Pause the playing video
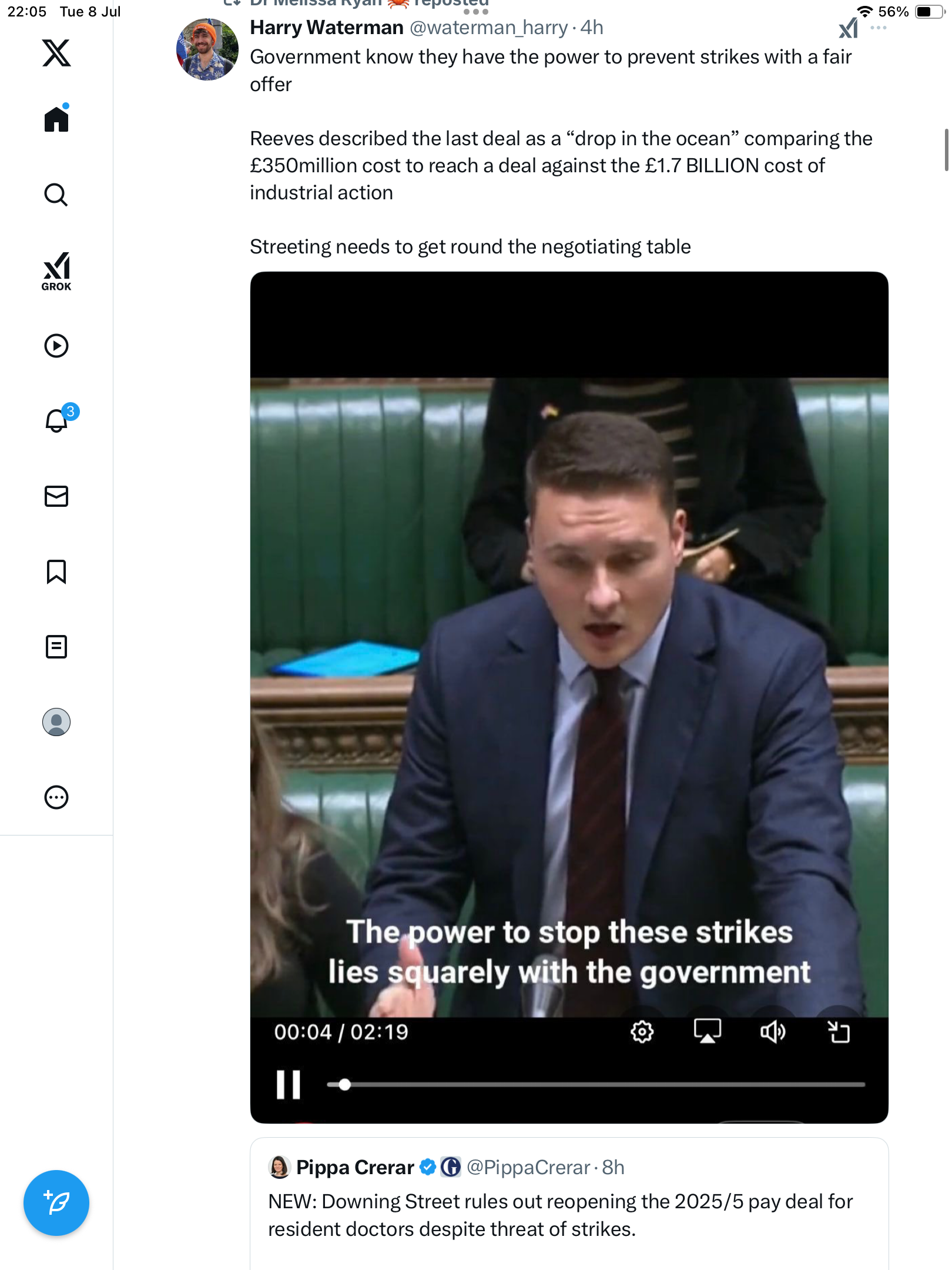The width and height of the screenshot is (952, 1270). click(x=289, y=1084)
